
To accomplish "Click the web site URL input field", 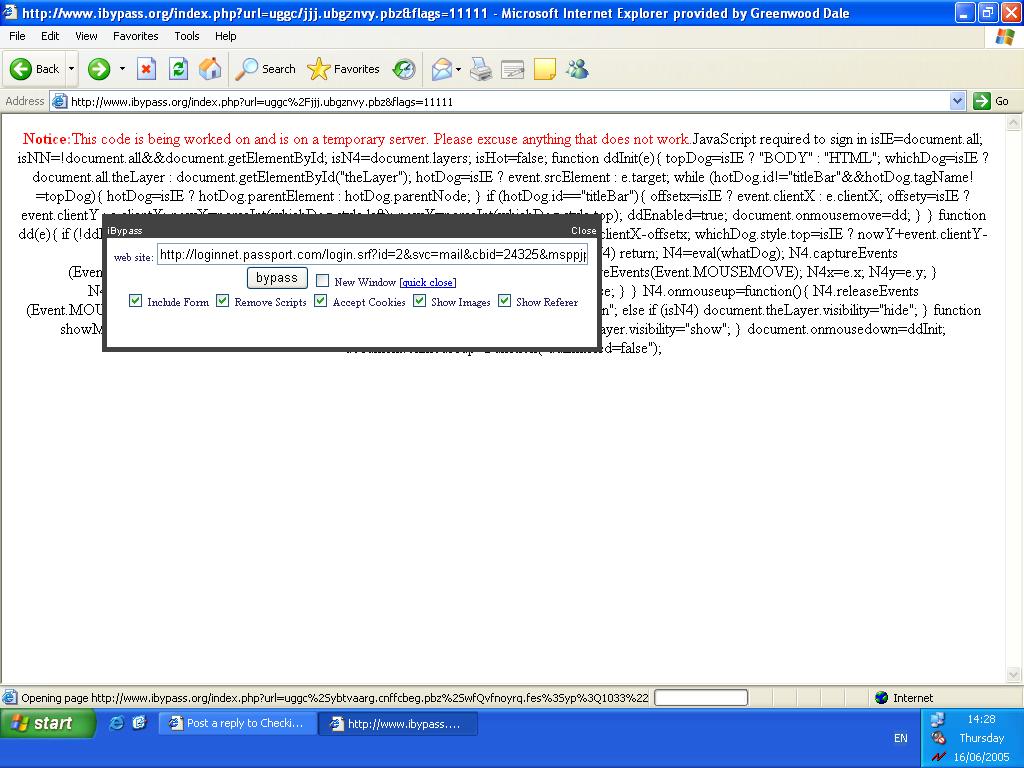I will coord(372,255).
